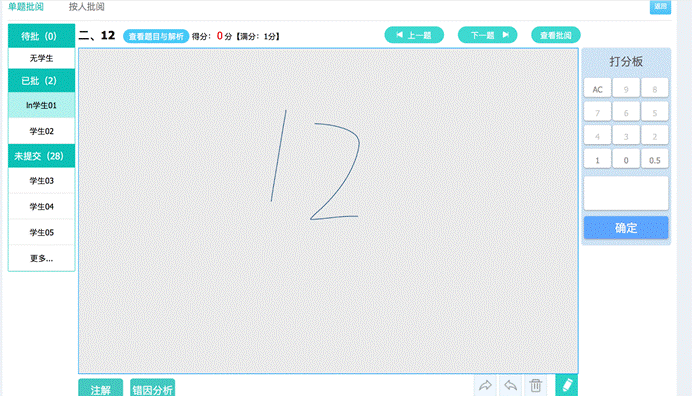The image size is (692, 396).
Task: Switch to 按人批阅 tab
Action: tap(86, 7)
